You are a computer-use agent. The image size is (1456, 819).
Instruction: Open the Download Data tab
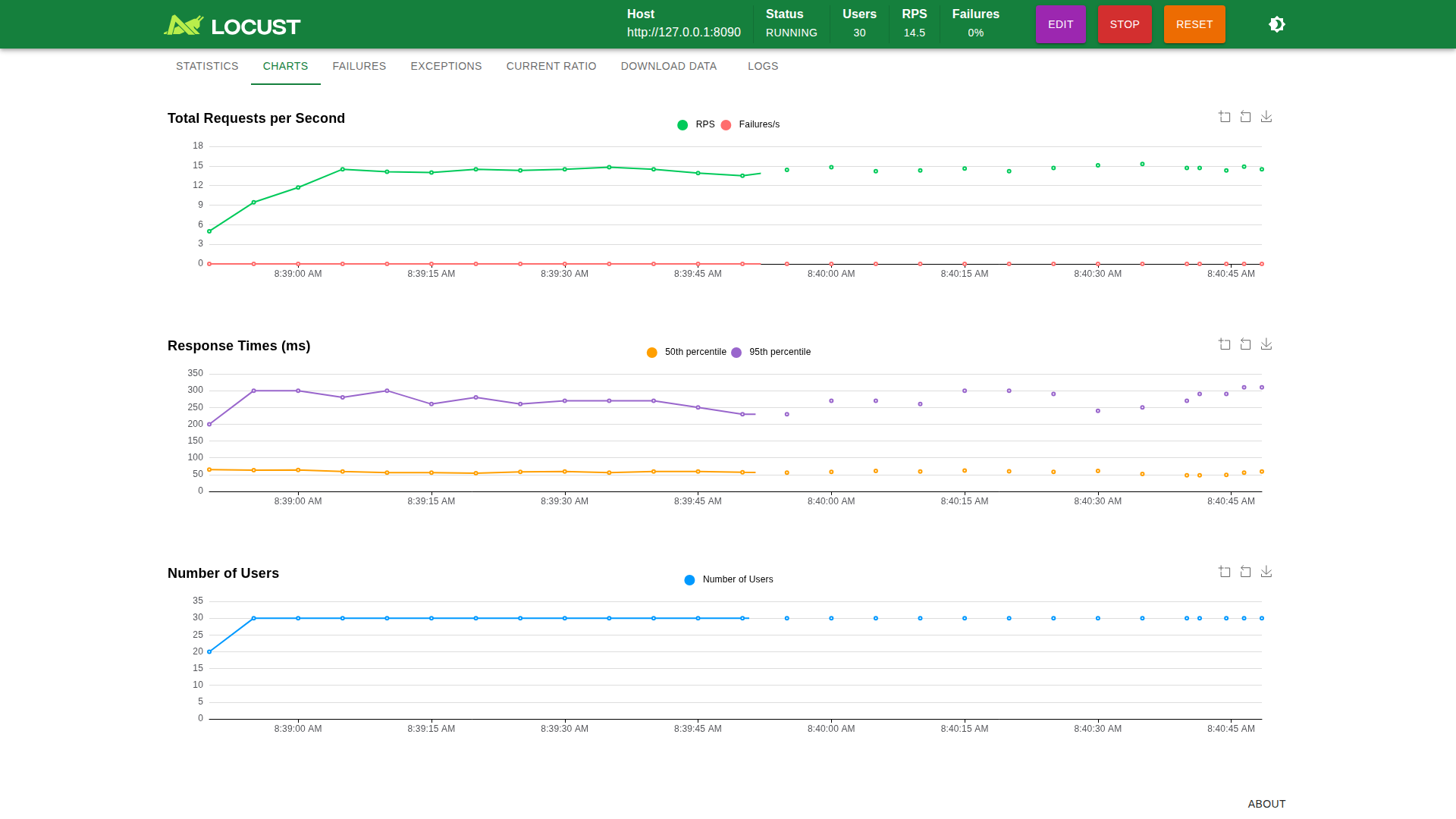pos(669,66)
